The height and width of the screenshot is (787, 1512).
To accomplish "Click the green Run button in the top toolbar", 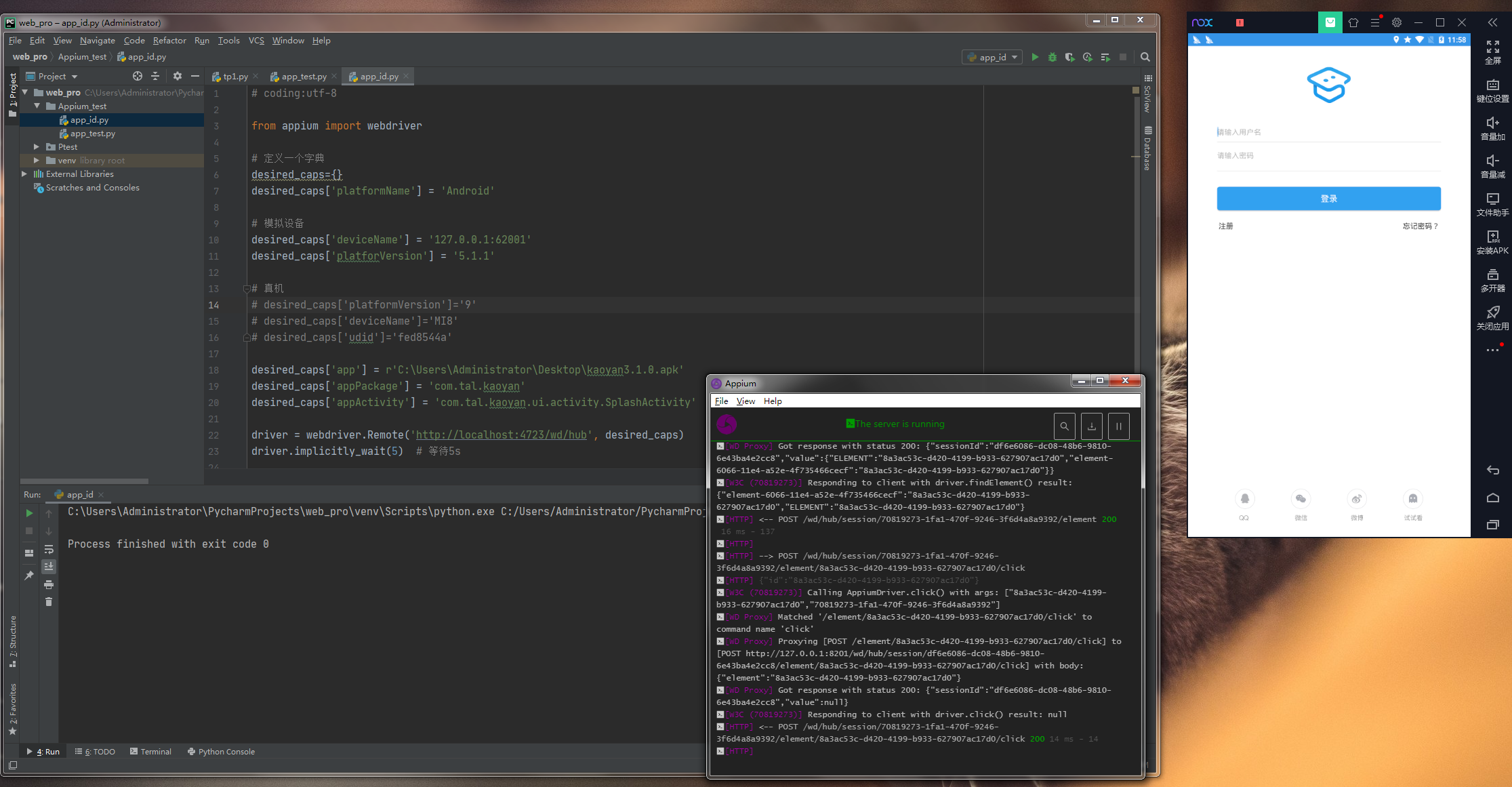I will coord(1035,57).
